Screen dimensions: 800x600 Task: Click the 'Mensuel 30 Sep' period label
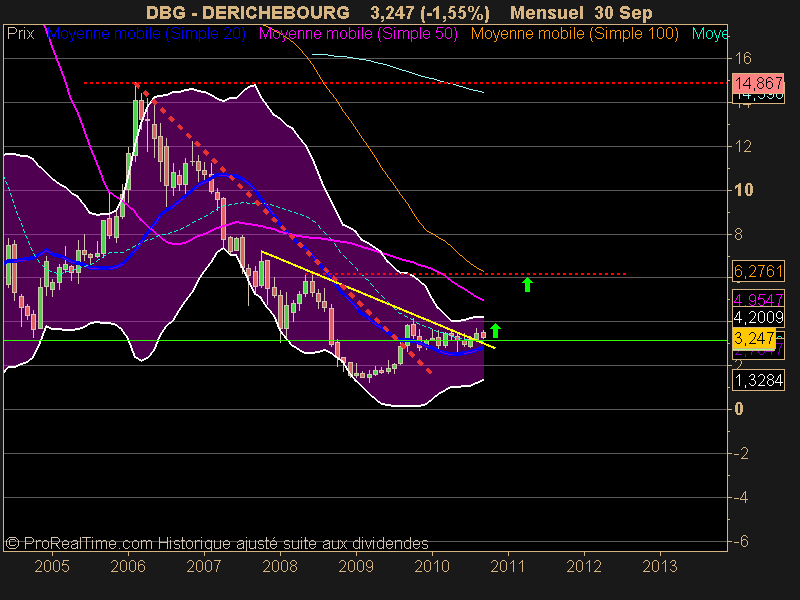pyautogui.click(x=581, y=13)
